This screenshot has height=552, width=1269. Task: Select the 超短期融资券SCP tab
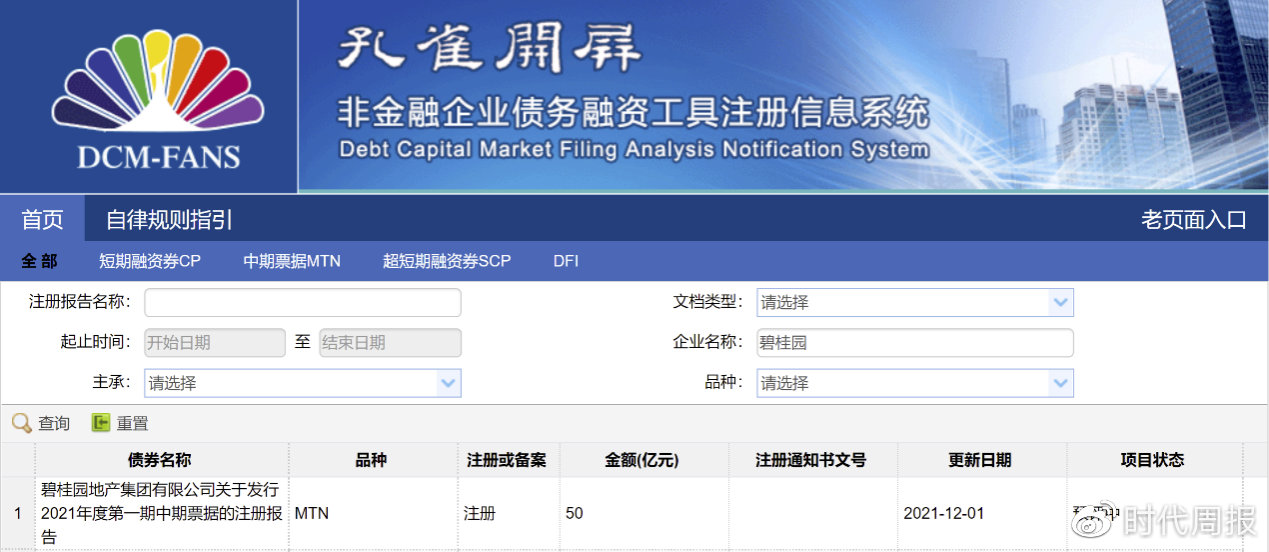(x=446, y=261)
